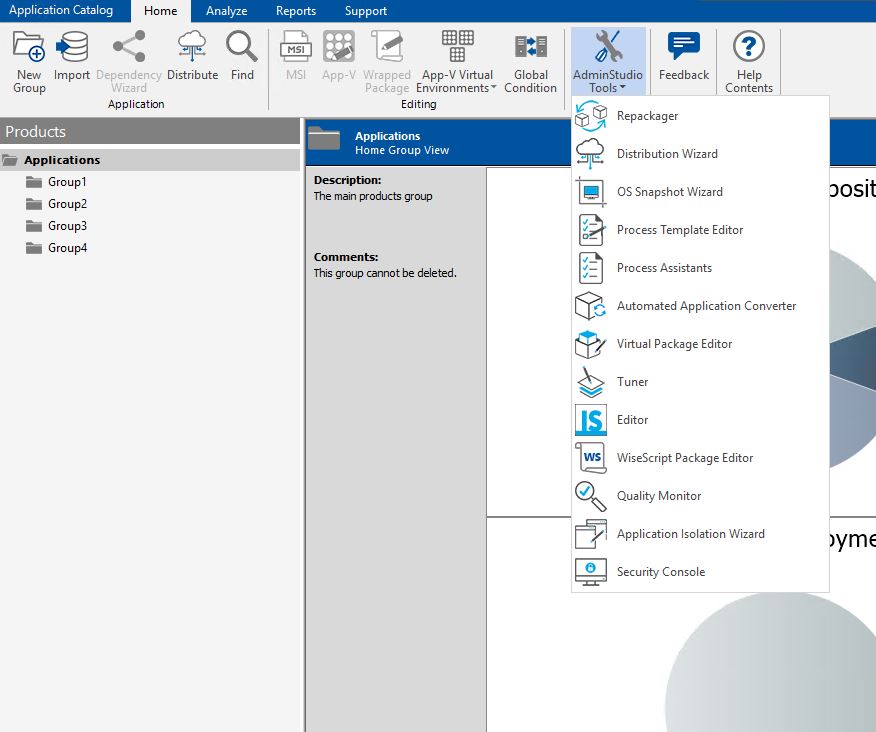Click the Automated Application Converter box icon
This screenshot has height=732, width=876.
(591, 306)
